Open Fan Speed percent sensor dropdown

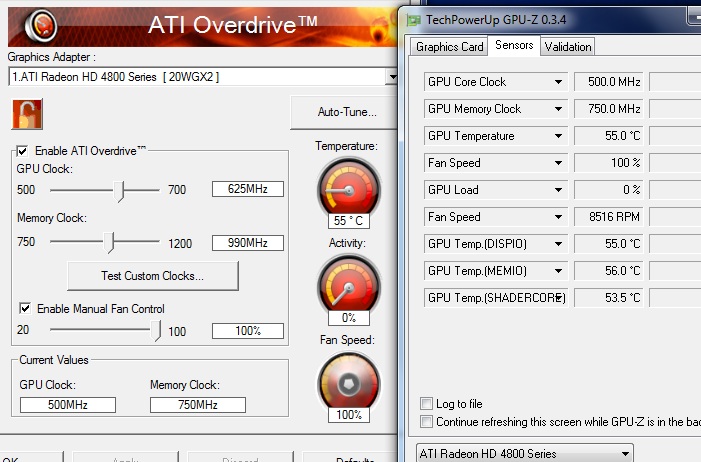pos(558,163)
